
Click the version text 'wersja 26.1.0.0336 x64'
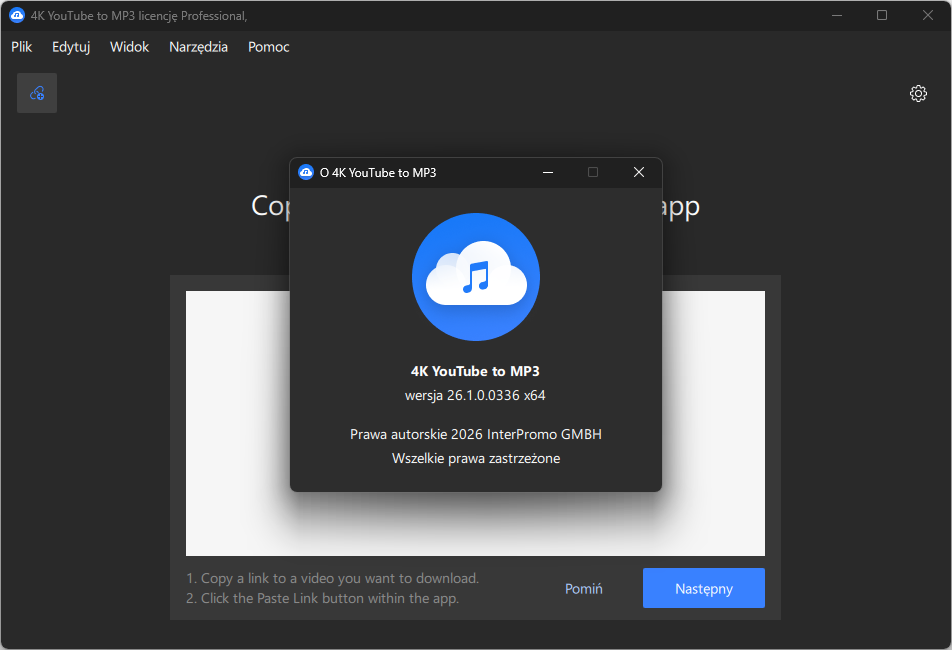tap(475, 395)
